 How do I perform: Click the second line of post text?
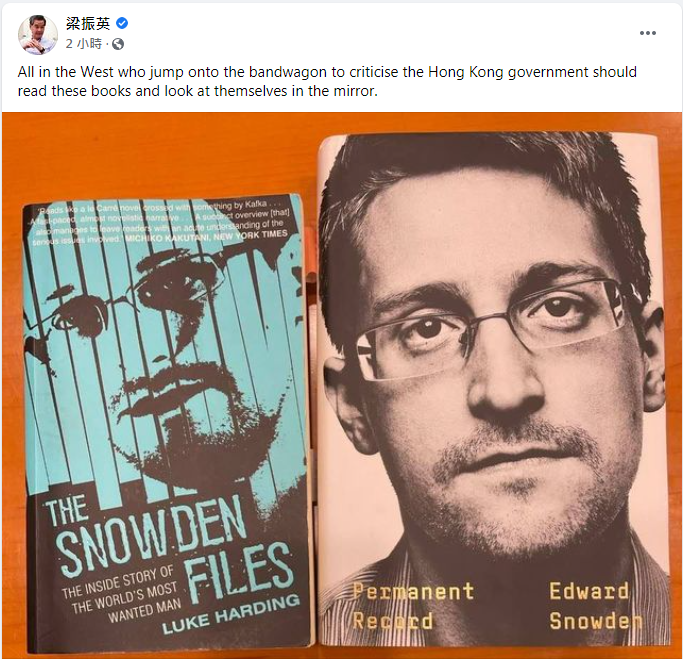[197, 91]
